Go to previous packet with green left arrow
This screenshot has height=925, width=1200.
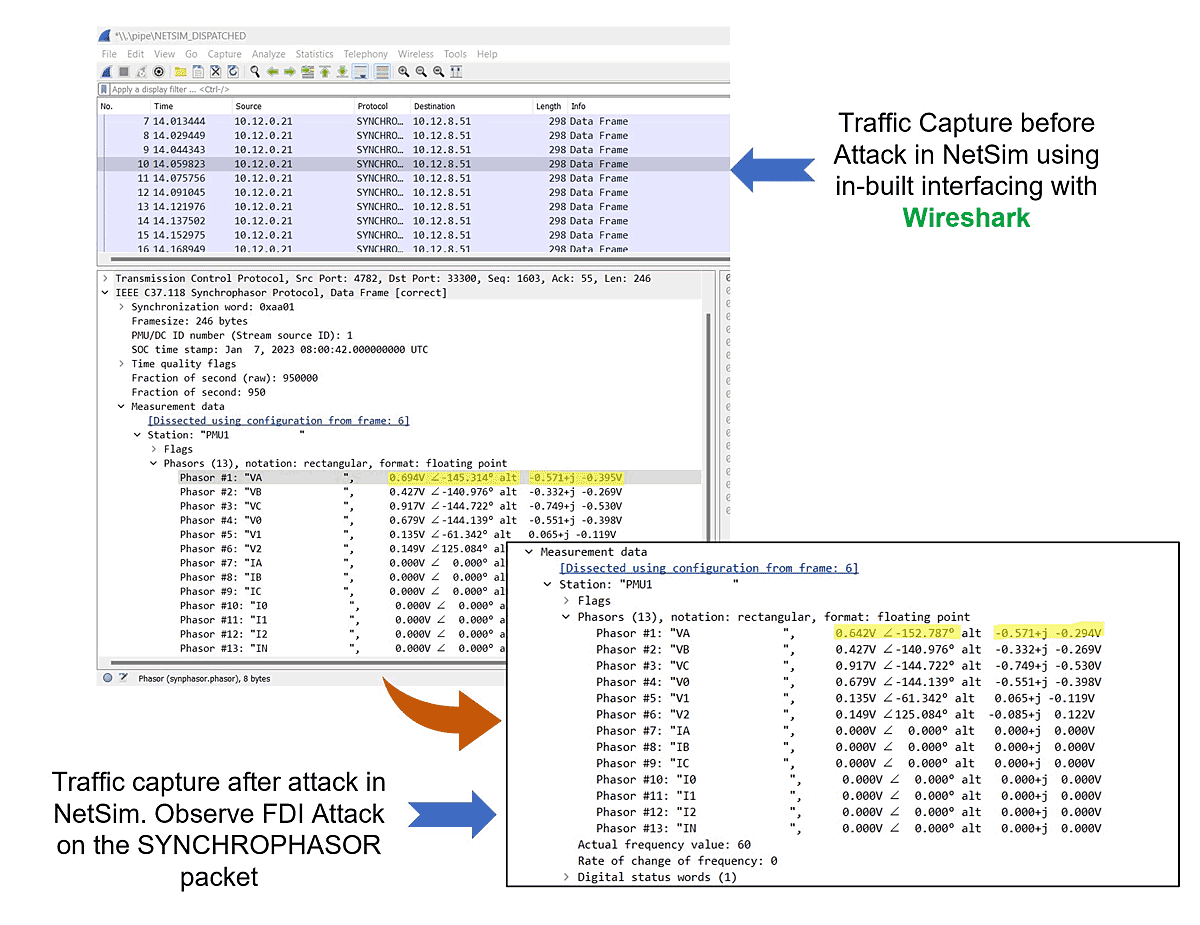(272, 72)
